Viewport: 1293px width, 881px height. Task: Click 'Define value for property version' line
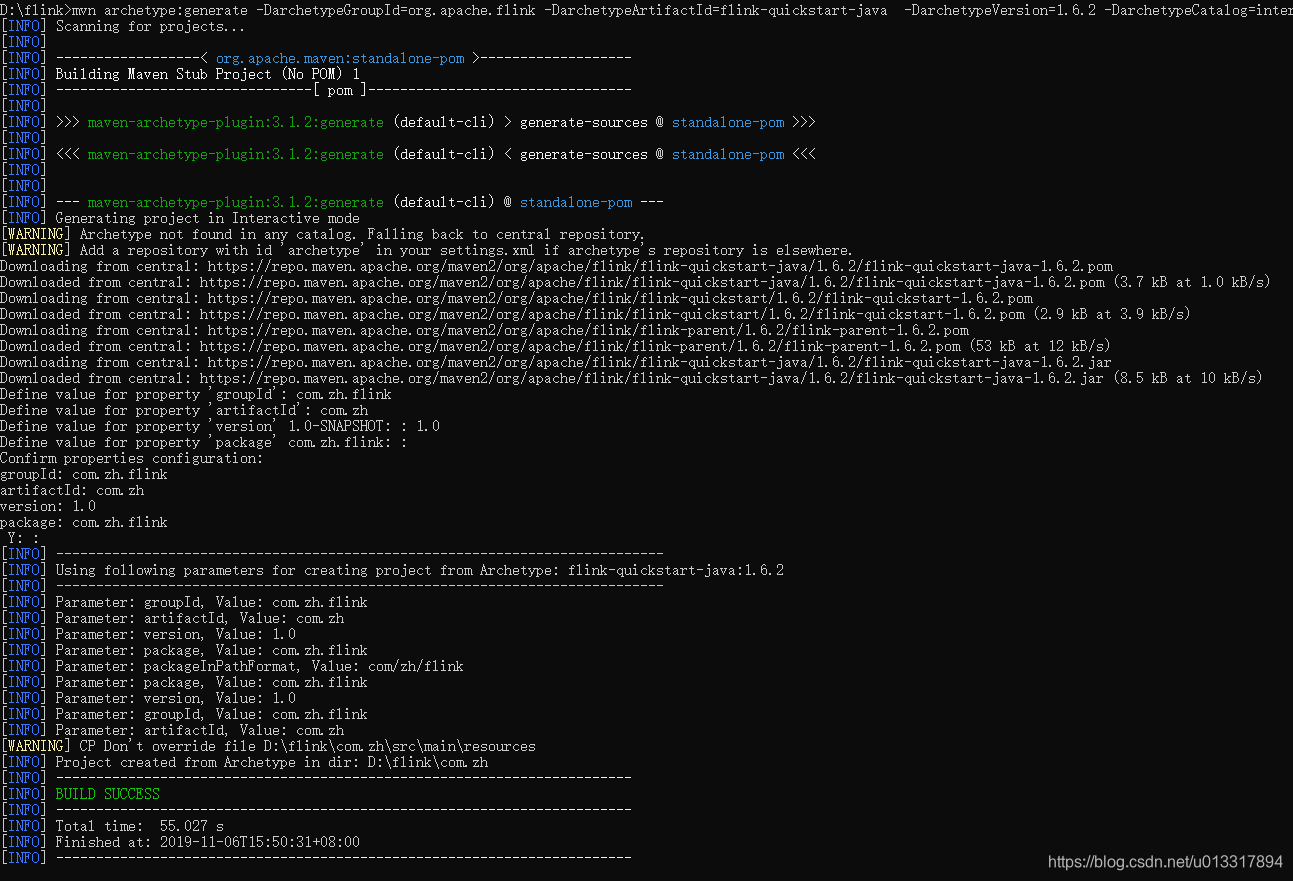[220, 426]
